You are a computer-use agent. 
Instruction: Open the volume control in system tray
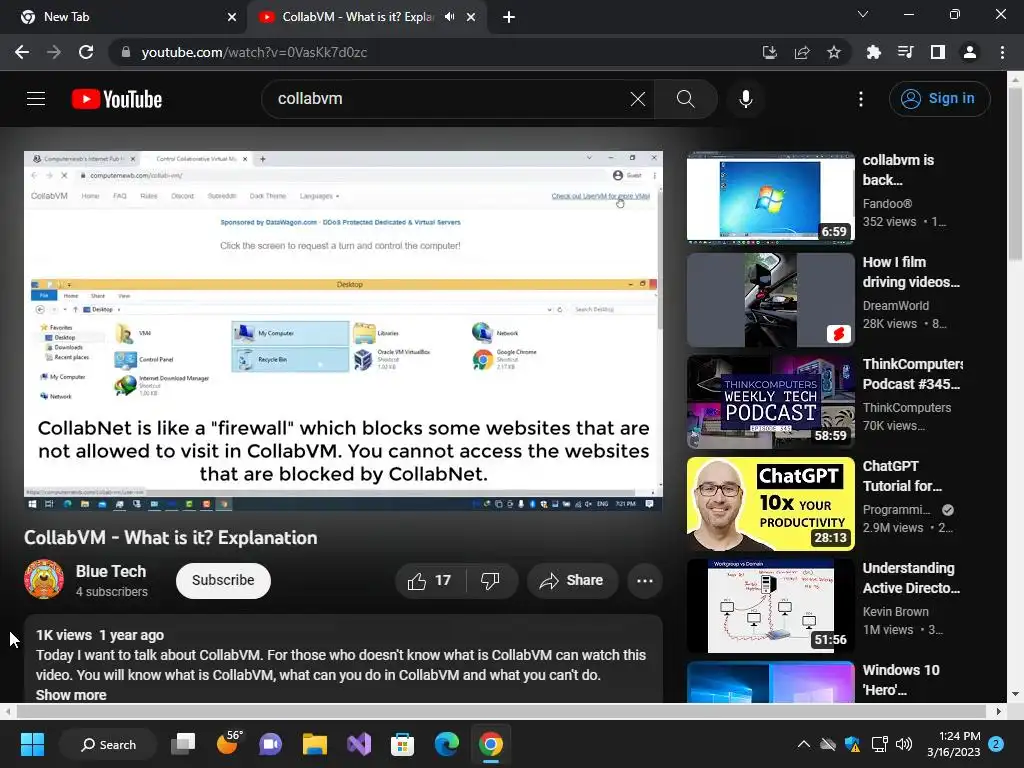904,744
